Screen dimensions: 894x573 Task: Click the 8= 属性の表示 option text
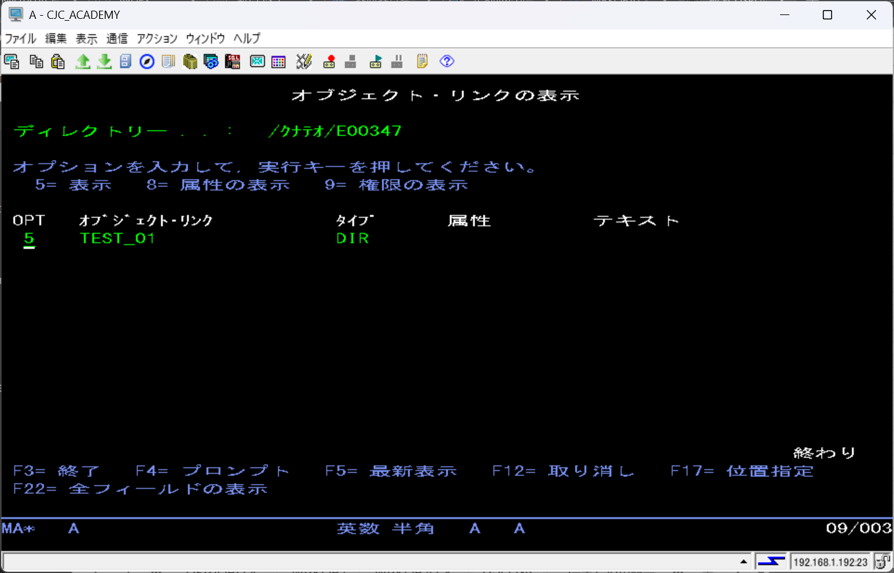coord(218,185)
